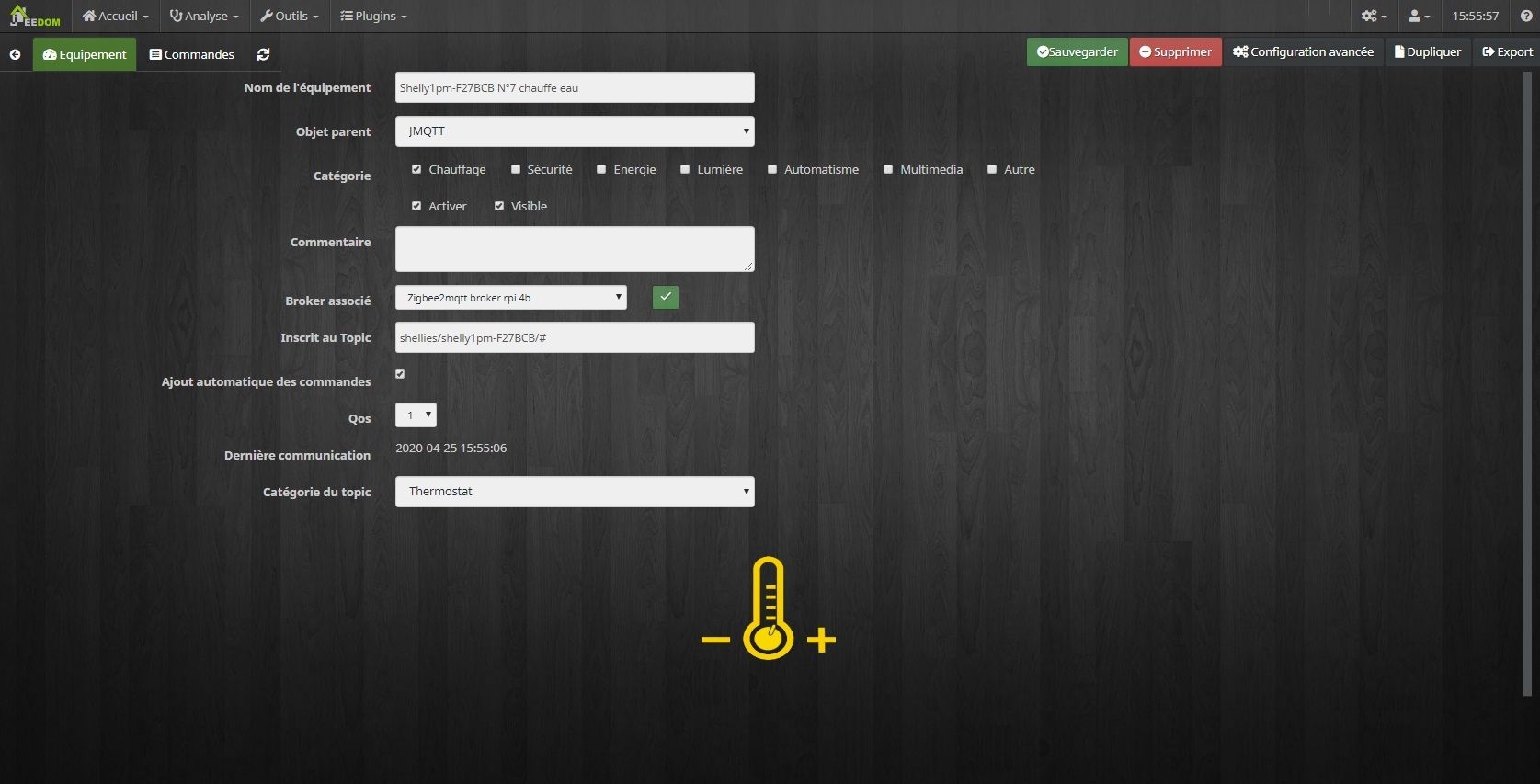The image size is (1540, 784).
Task: Click the date 2020-04-25 15:55:06
Action: 451,449
